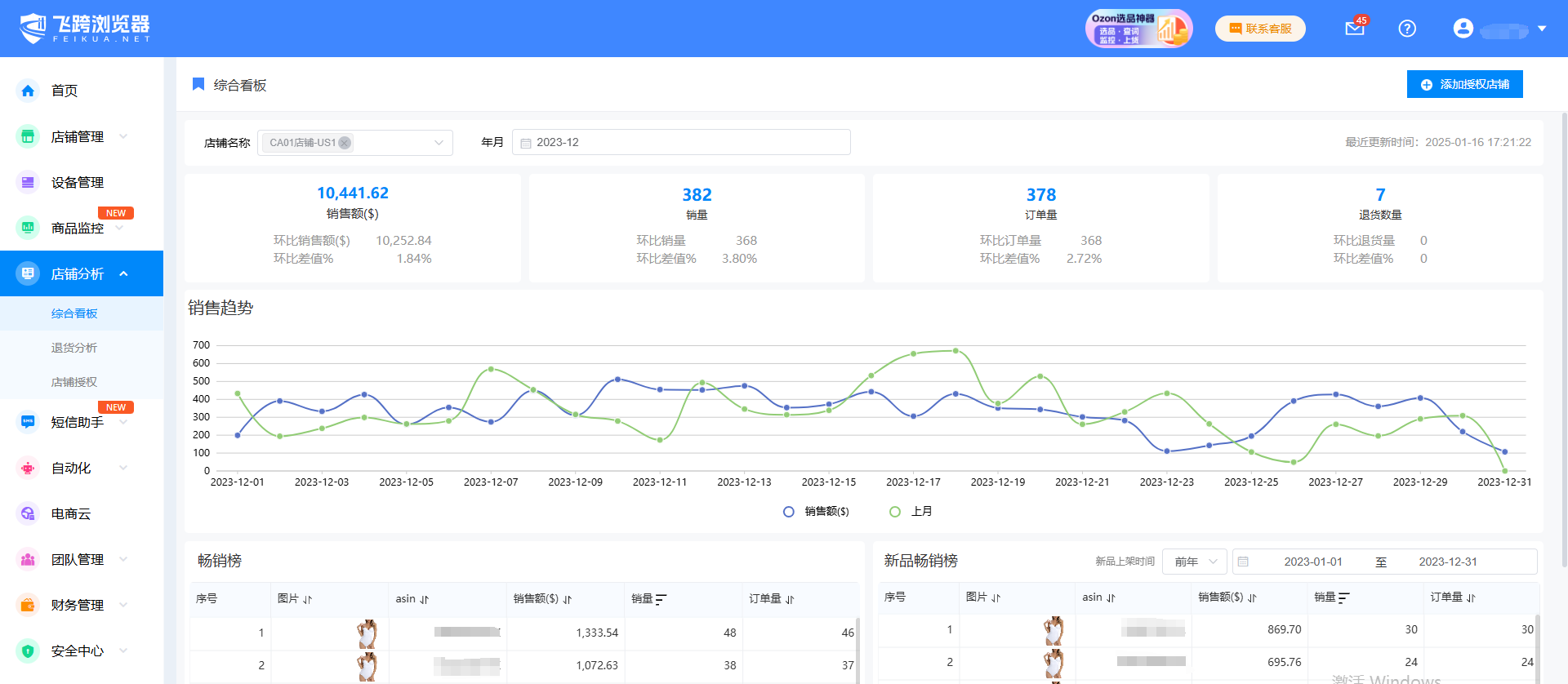The image size is (1568, 684).
Task: Click the calendar icon in 年月 field
Action: click(526, 143)
